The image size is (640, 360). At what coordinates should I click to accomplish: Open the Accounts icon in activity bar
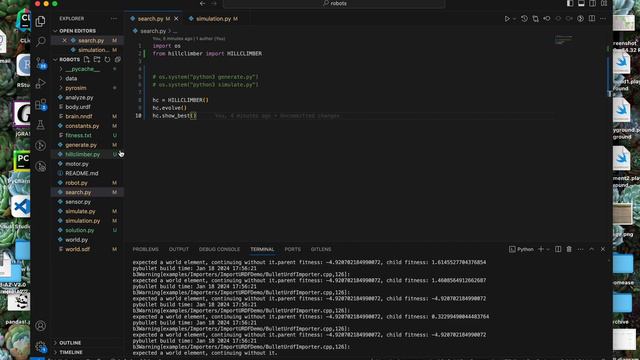(40, 326)
